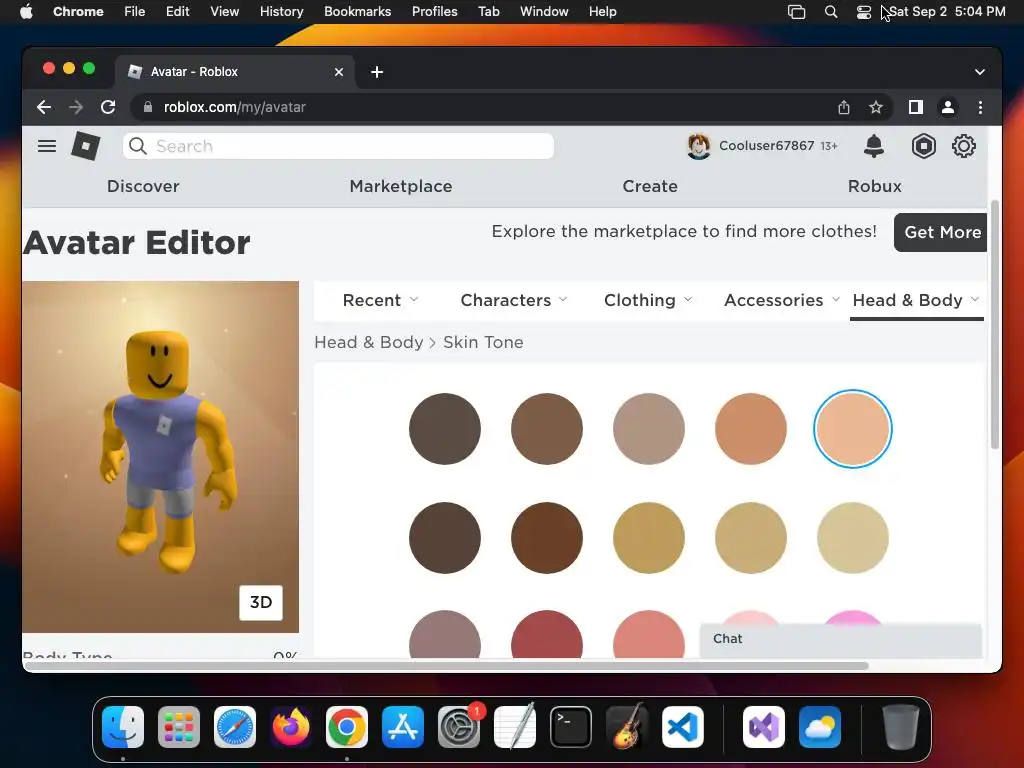Open Chrome three-dot menu
Image resolution: width=1024 pixels, height=768 pixels.
coord(980,107)
